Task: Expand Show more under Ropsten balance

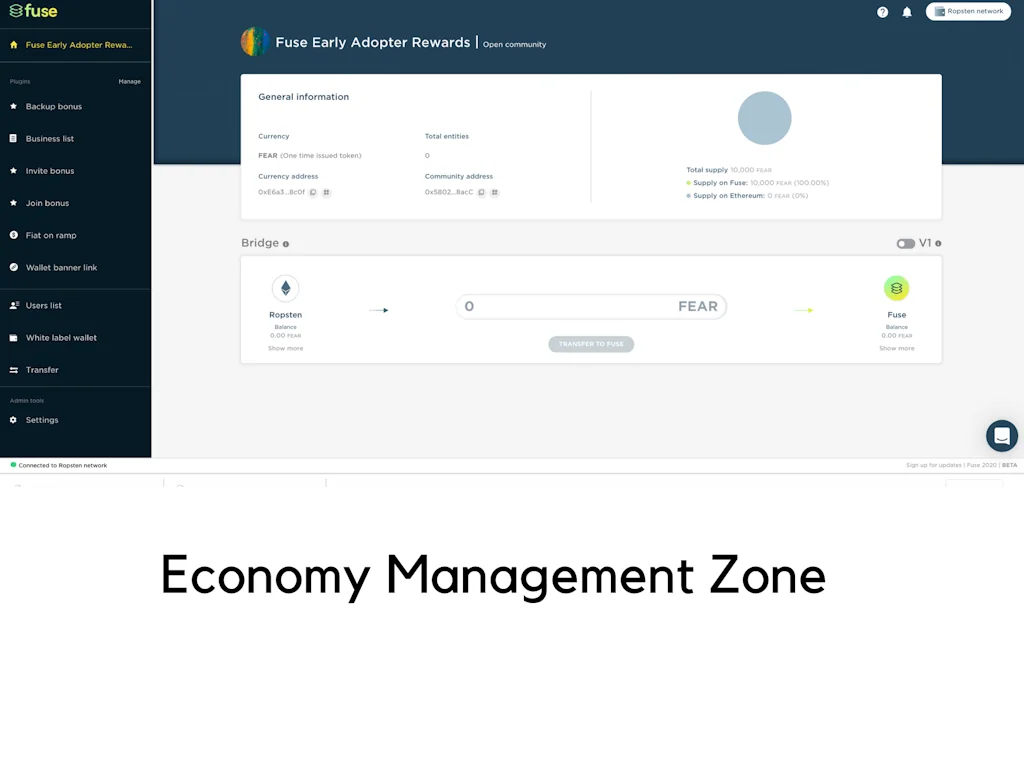Action: click(285, 349)
